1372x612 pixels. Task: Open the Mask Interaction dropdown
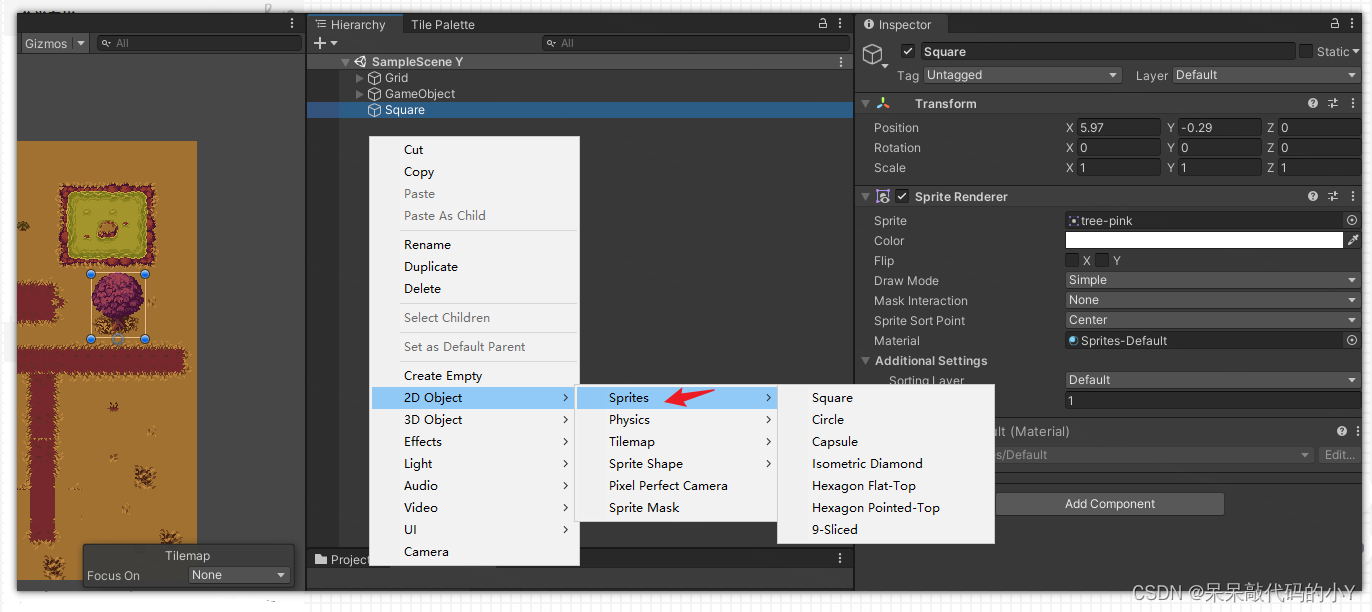click(1213, 300)
